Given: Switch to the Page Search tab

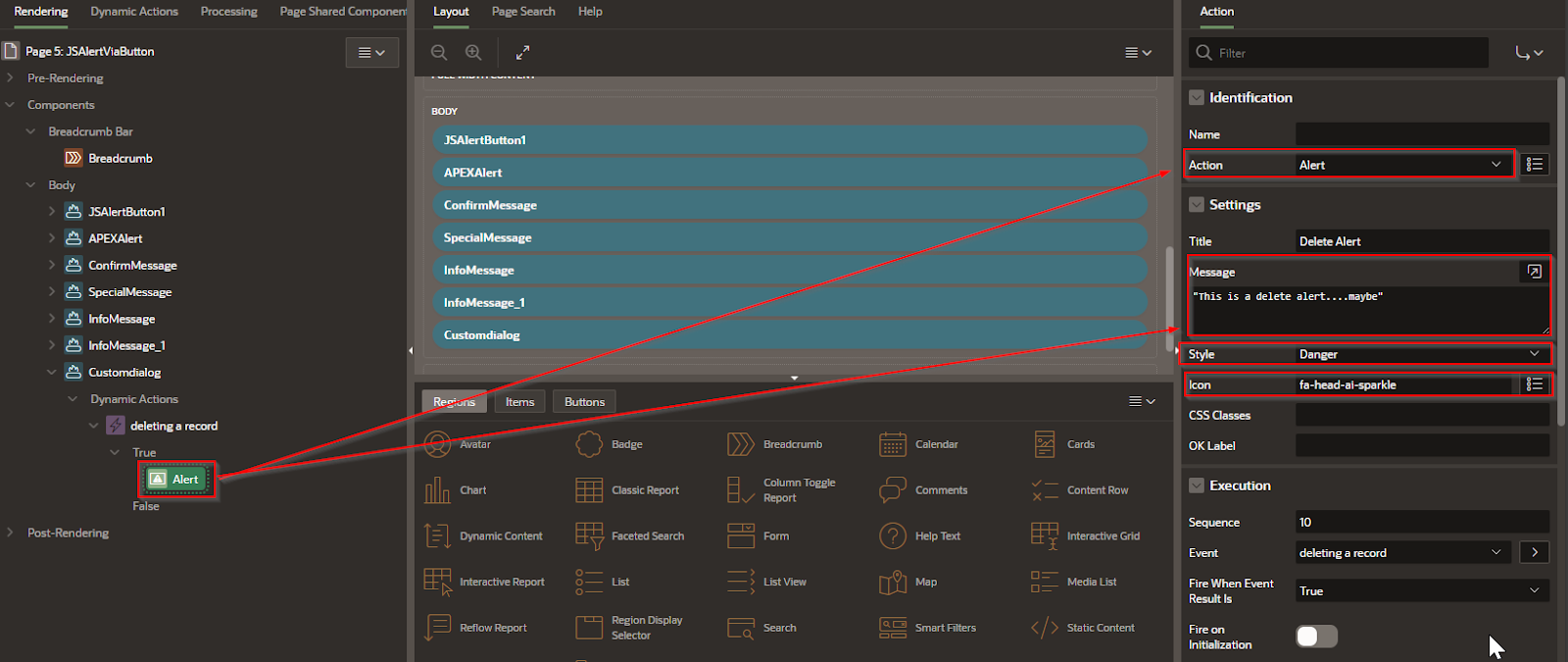Looking at the screenshot, I should pos(523,12).
